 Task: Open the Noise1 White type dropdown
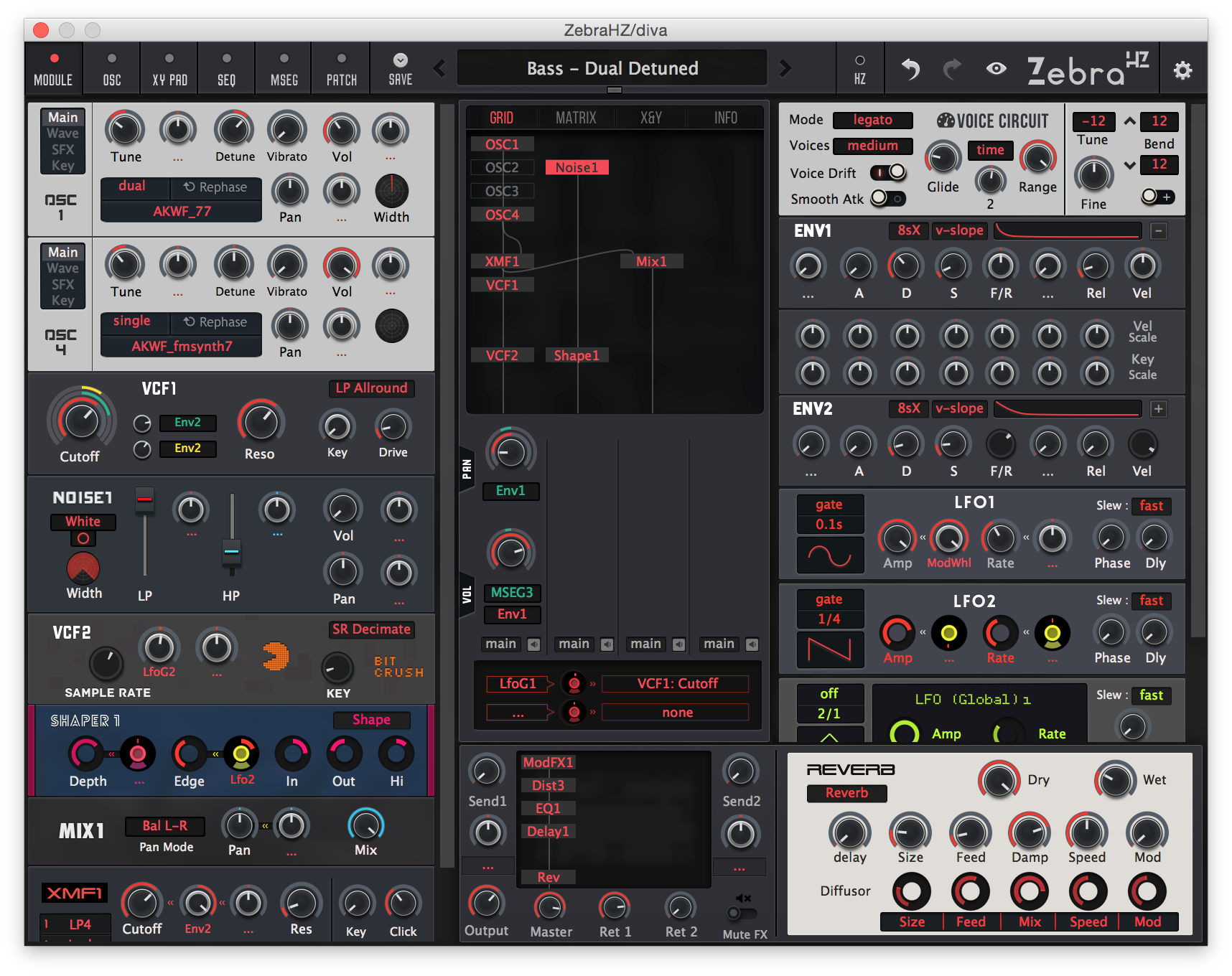click(83, 522)
